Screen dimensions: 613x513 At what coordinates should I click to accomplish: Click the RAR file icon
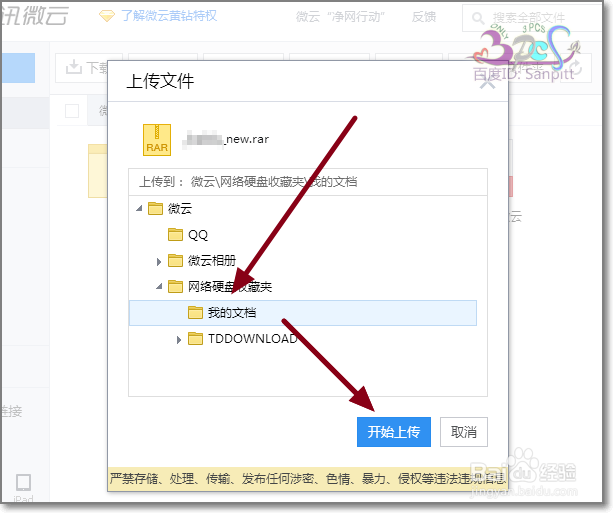(157, 140)
